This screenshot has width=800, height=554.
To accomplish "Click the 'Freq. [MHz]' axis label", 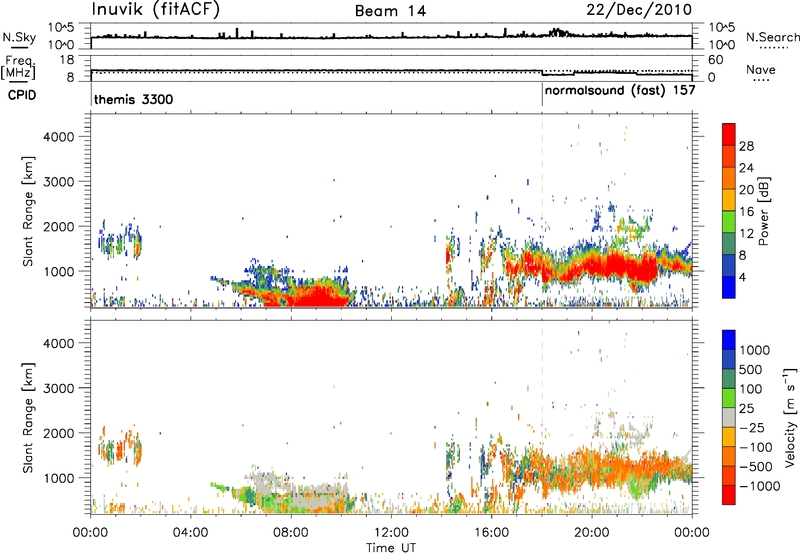I will (x=19, y=67).
